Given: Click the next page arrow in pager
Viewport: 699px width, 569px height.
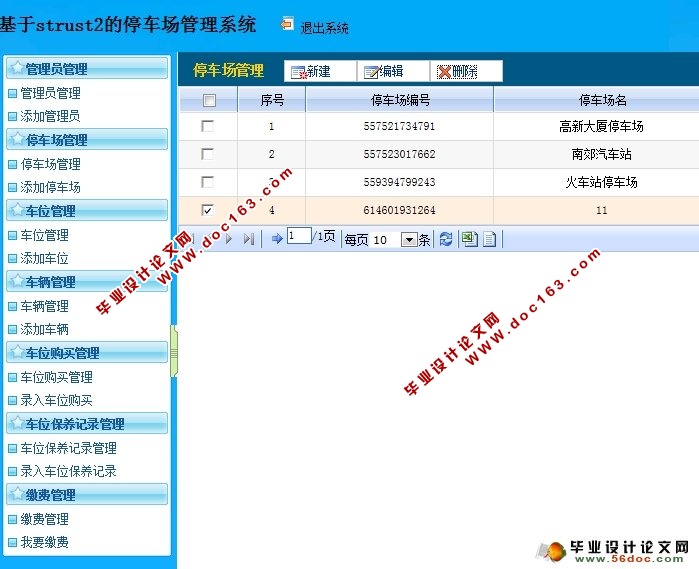Looking at the screenshot, I should click(x=229, y=239).
